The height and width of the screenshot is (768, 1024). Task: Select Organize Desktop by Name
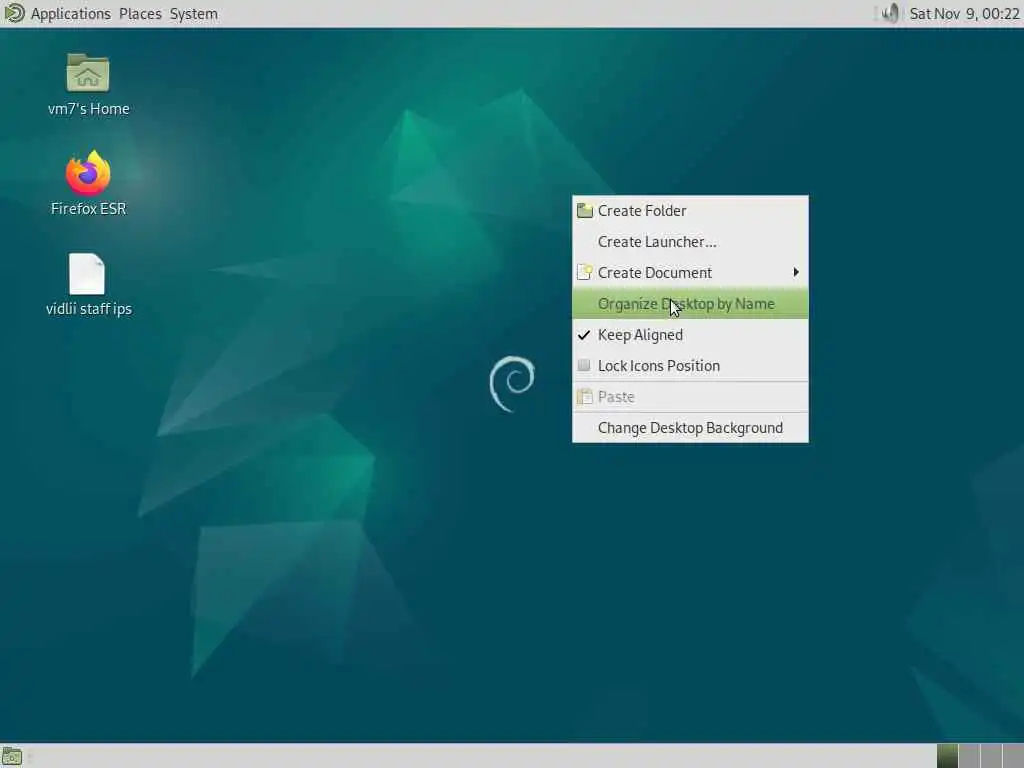point(690,304)
